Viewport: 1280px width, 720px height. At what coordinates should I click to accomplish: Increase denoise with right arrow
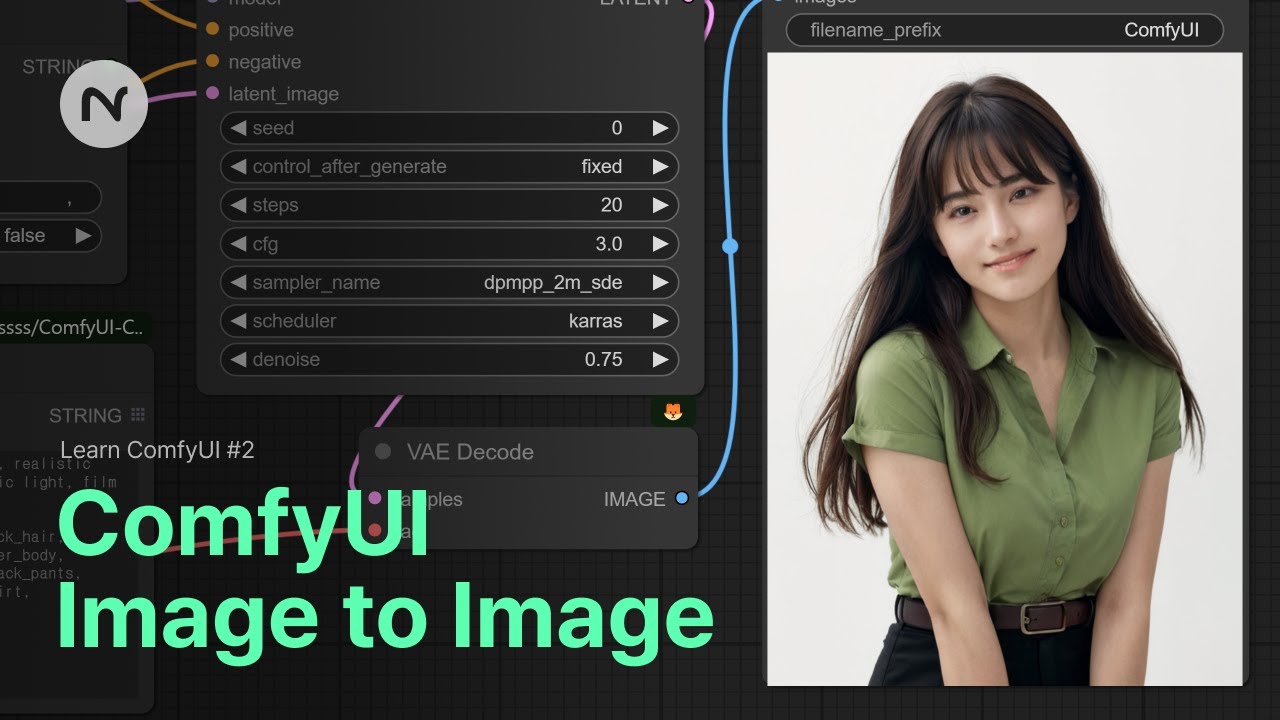(x=660, y=360)
